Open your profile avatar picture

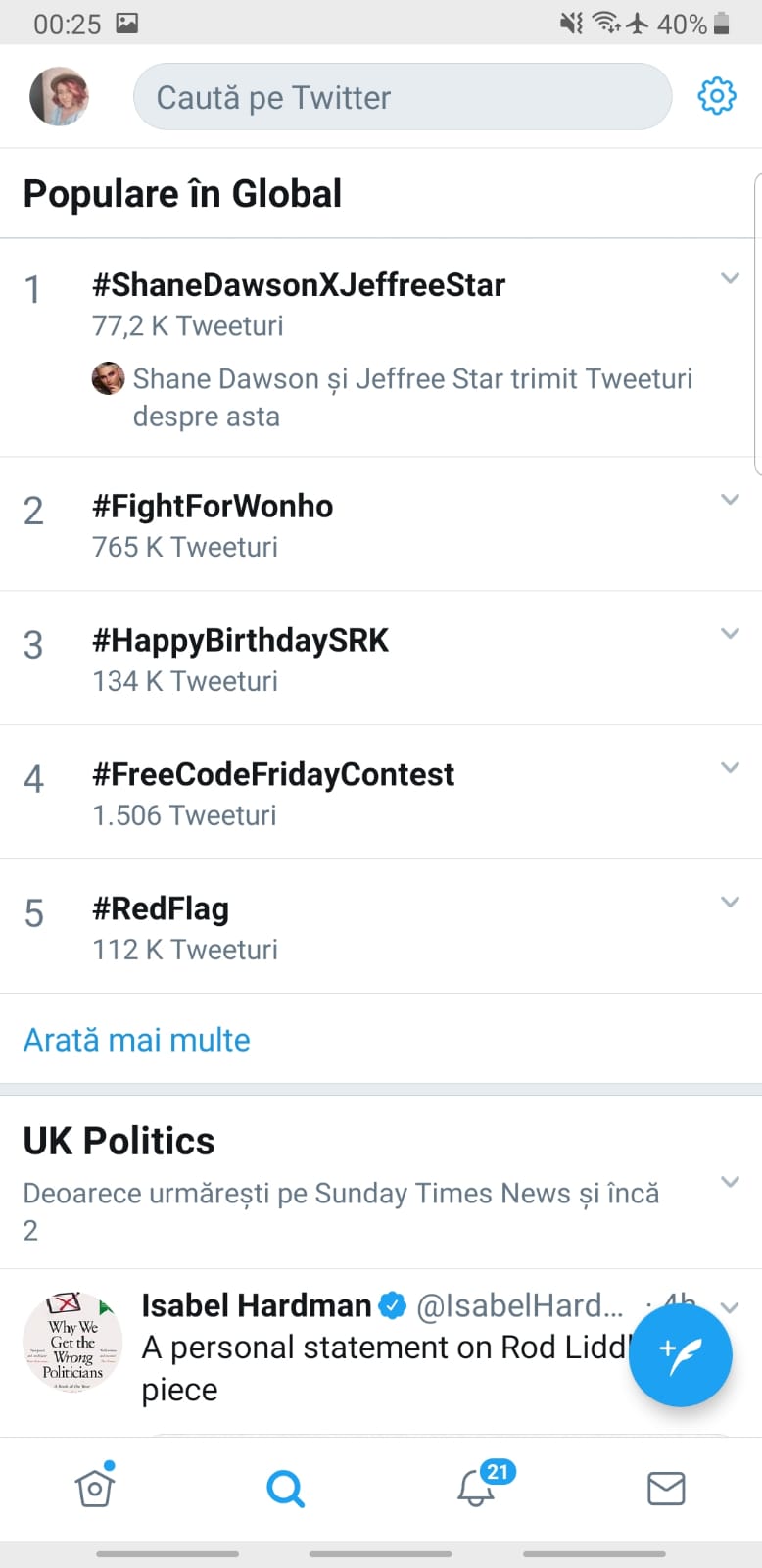pyautogui.click(x=59, y=96)
